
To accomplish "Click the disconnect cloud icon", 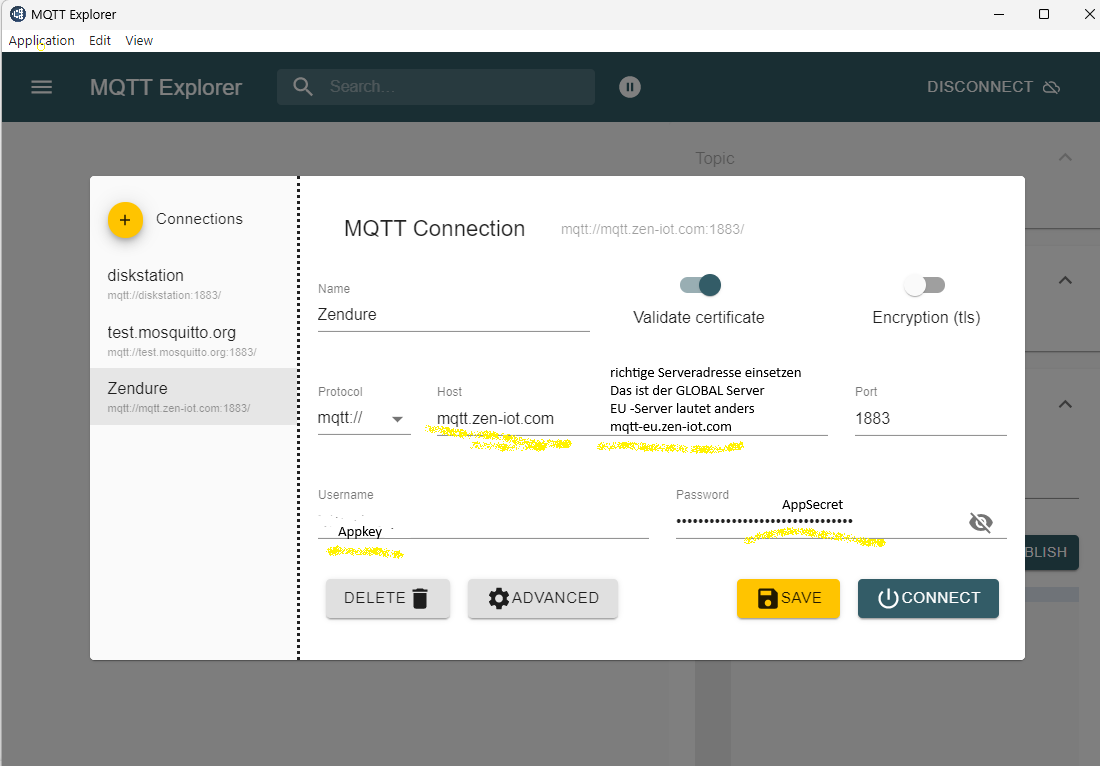I will tap(1051, 87).
